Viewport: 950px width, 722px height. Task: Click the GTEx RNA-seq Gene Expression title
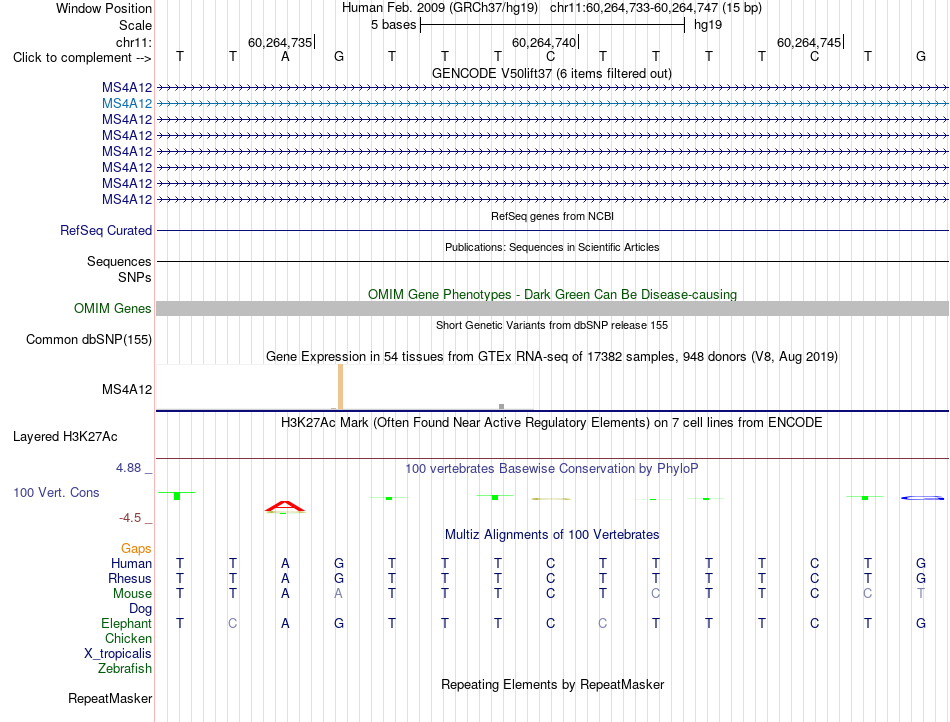[552, 356]
